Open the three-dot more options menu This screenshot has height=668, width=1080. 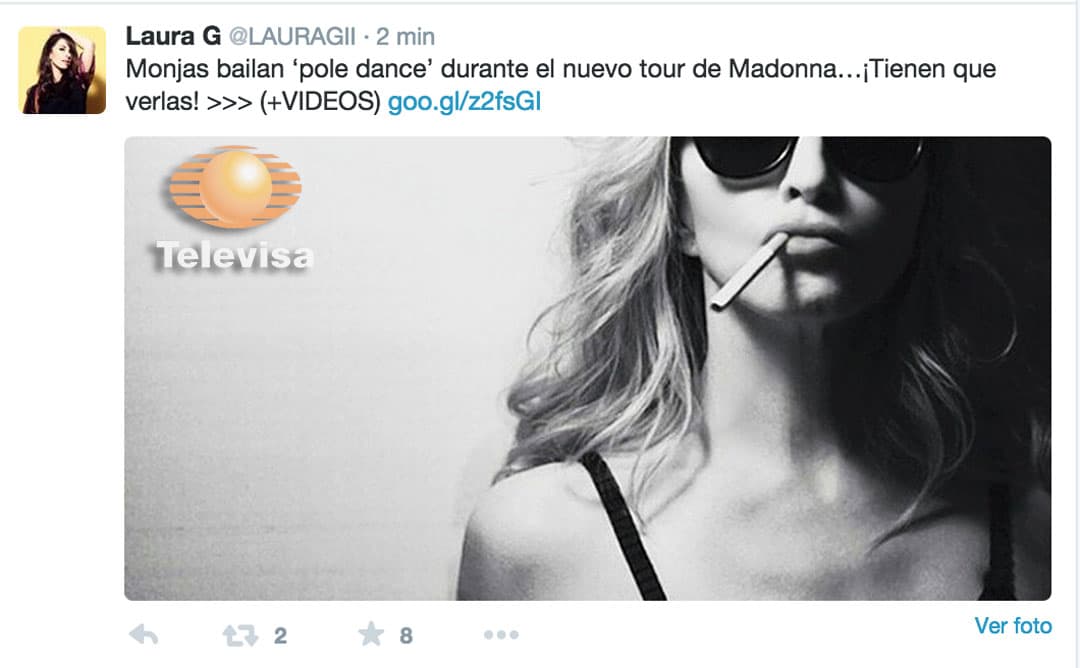point(501,634)
